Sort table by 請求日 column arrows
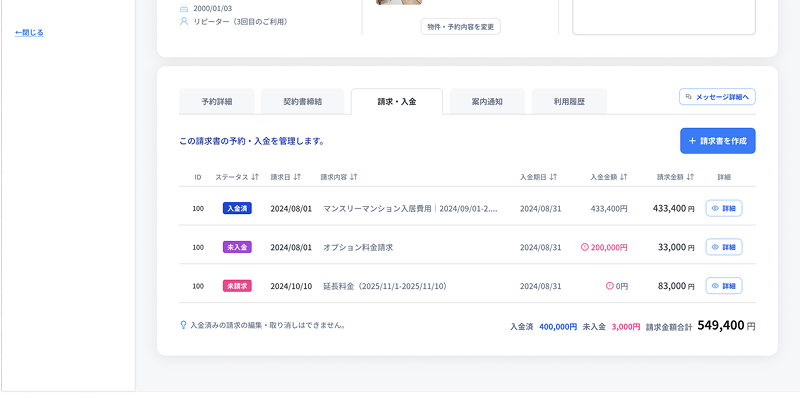Screen dimensions: 800x400 297,177
